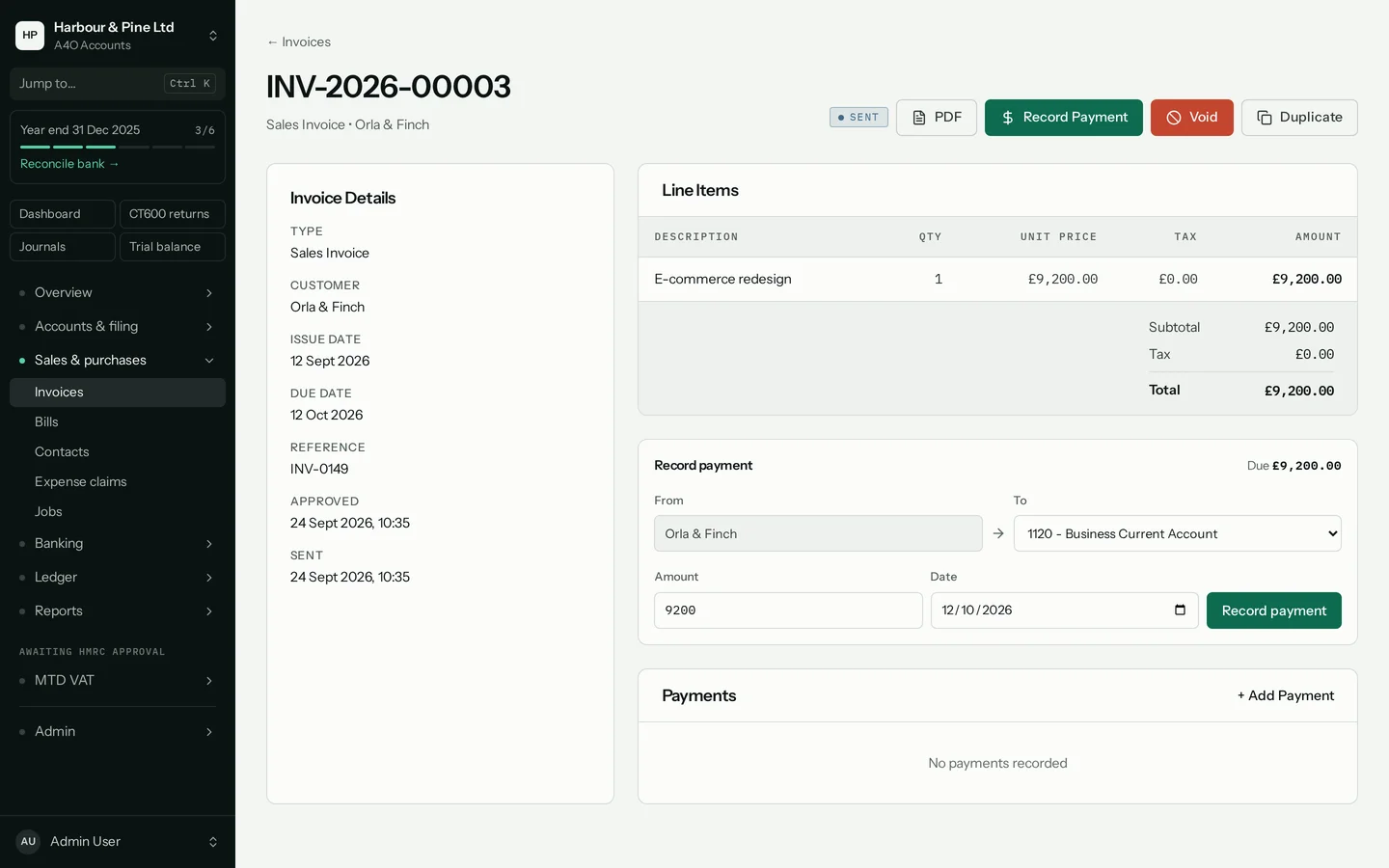Open the To bank account dropdown
Image resolution: width=1389 pixels, height=868 pixels.
coord(1177,533)
